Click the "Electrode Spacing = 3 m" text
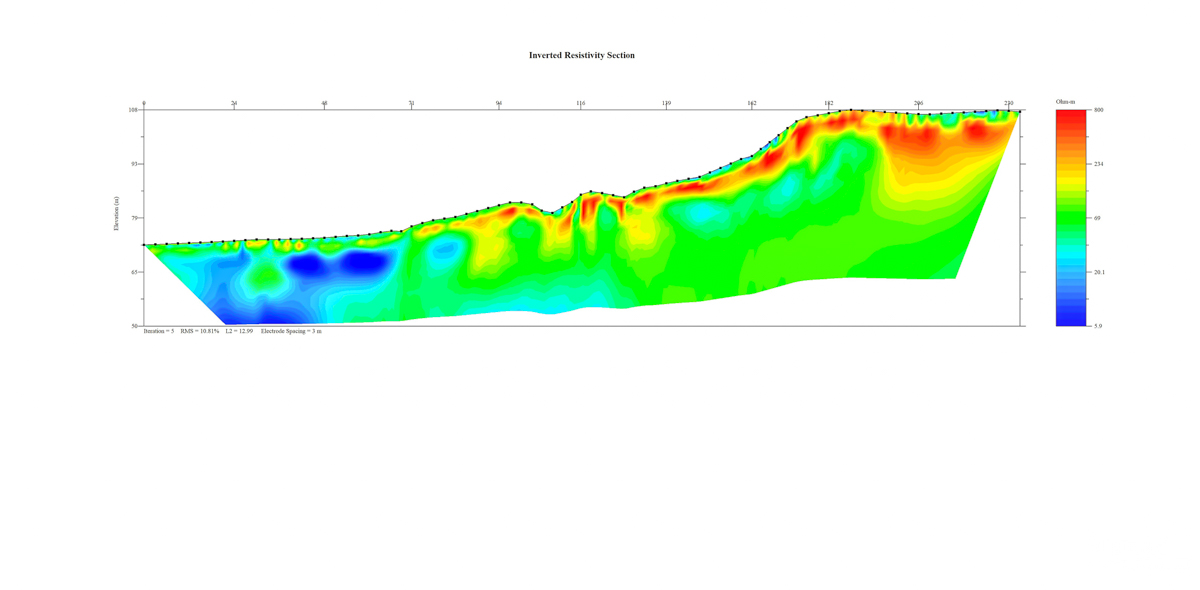This screenshot has width=1200, height=590. click(291, 331)
